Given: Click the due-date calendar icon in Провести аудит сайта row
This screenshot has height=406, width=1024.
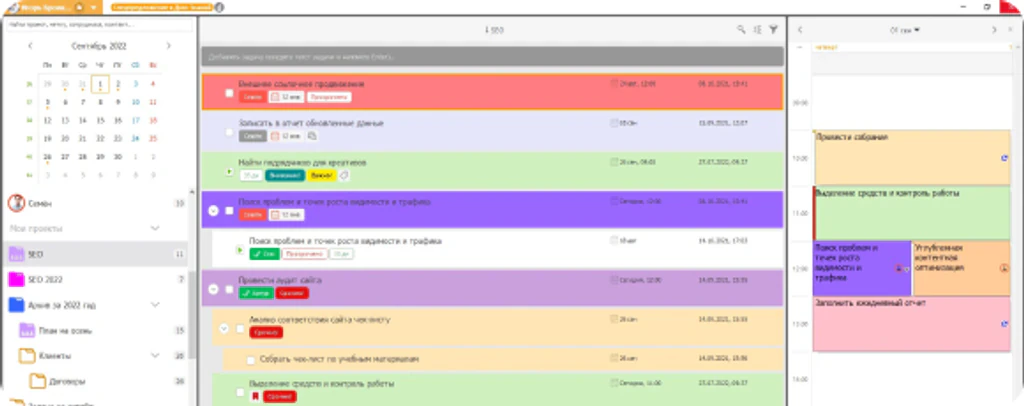Looking at the screenshot, I should [x=613, y=279].
